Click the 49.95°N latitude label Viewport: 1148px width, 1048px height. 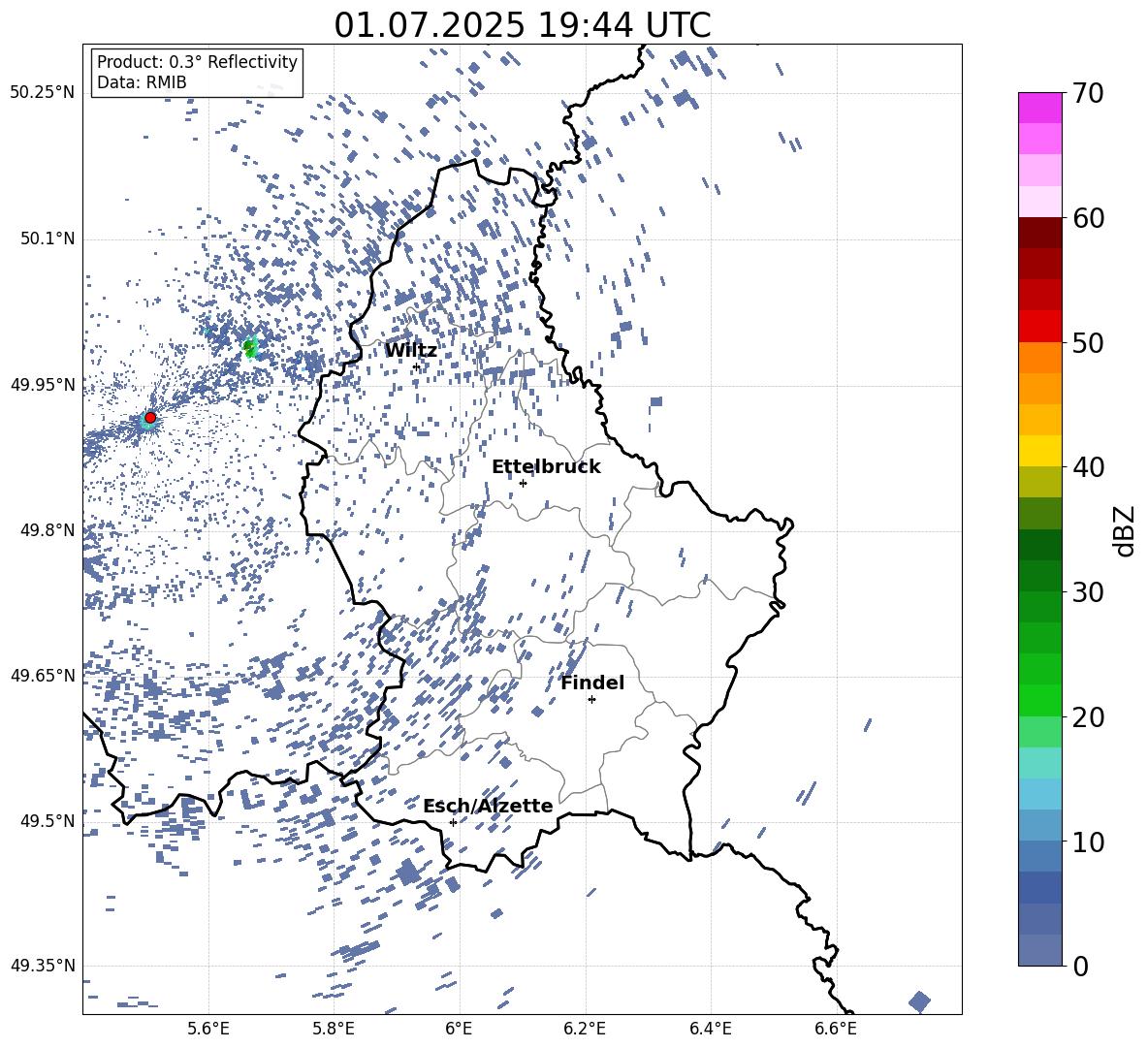[43, 384]
